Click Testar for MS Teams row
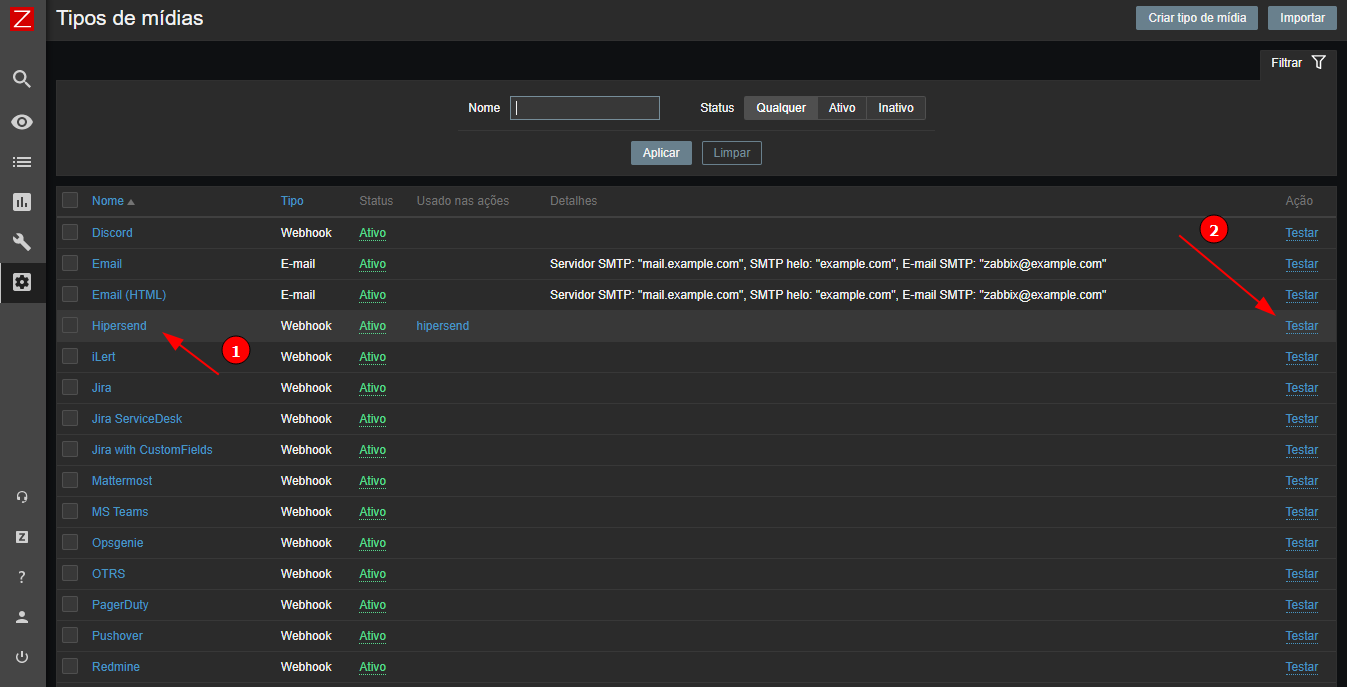Image resolution: width=1347 pixels, height=687 pixels. (1302, 512)
